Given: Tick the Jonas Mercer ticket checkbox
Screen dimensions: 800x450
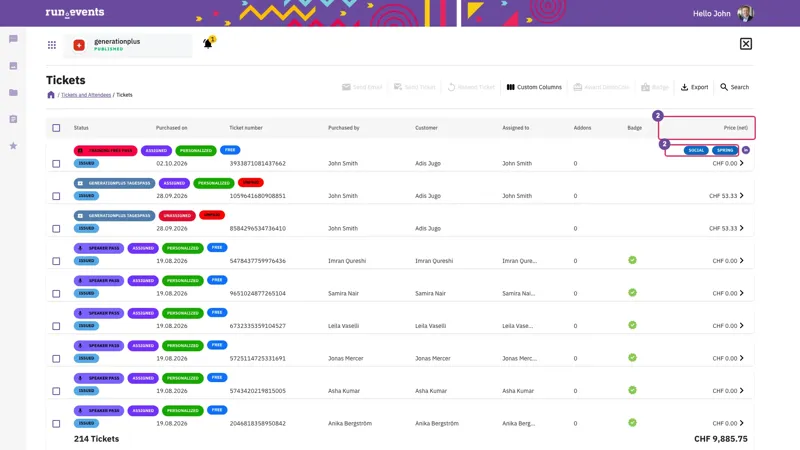Looking at the screenshot, I should (x=56, y=359).
